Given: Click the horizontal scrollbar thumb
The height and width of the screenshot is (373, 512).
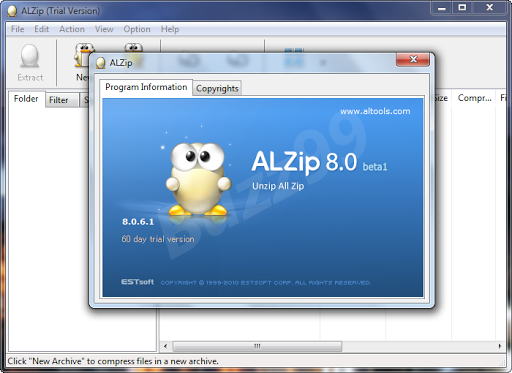Looking at the screenshot, I should coord(257,346).
